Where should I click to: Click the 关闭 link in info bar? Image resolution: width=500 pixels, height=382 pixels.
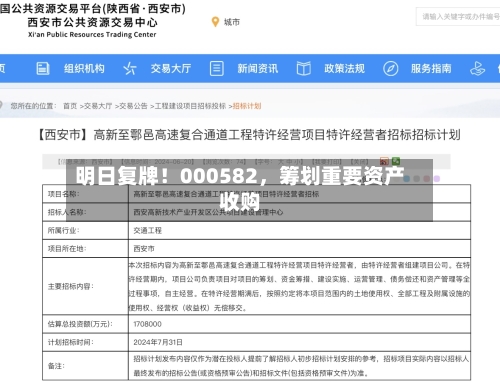coord(359,162)
